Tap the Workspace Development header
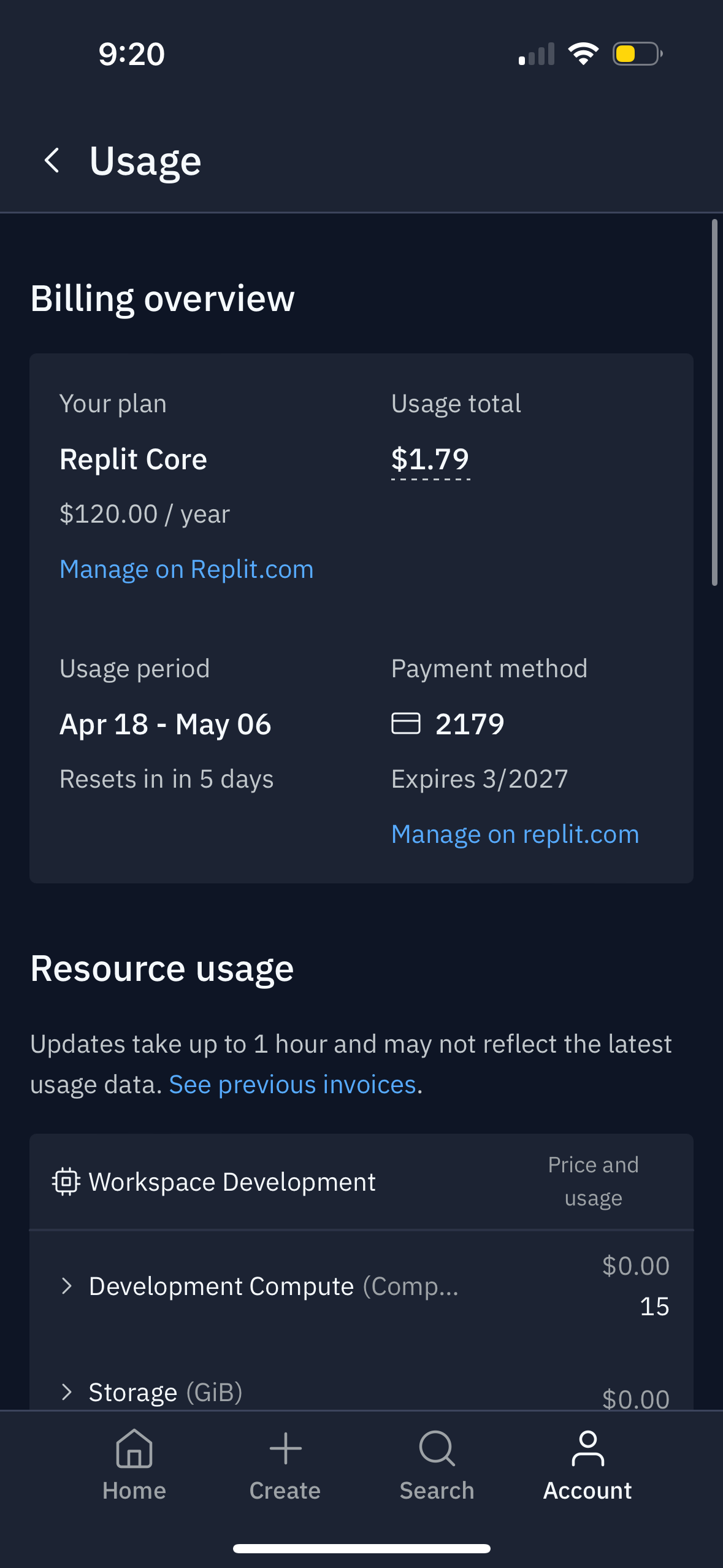The height and width of the screenshot is (1568, 723). 232,1182
